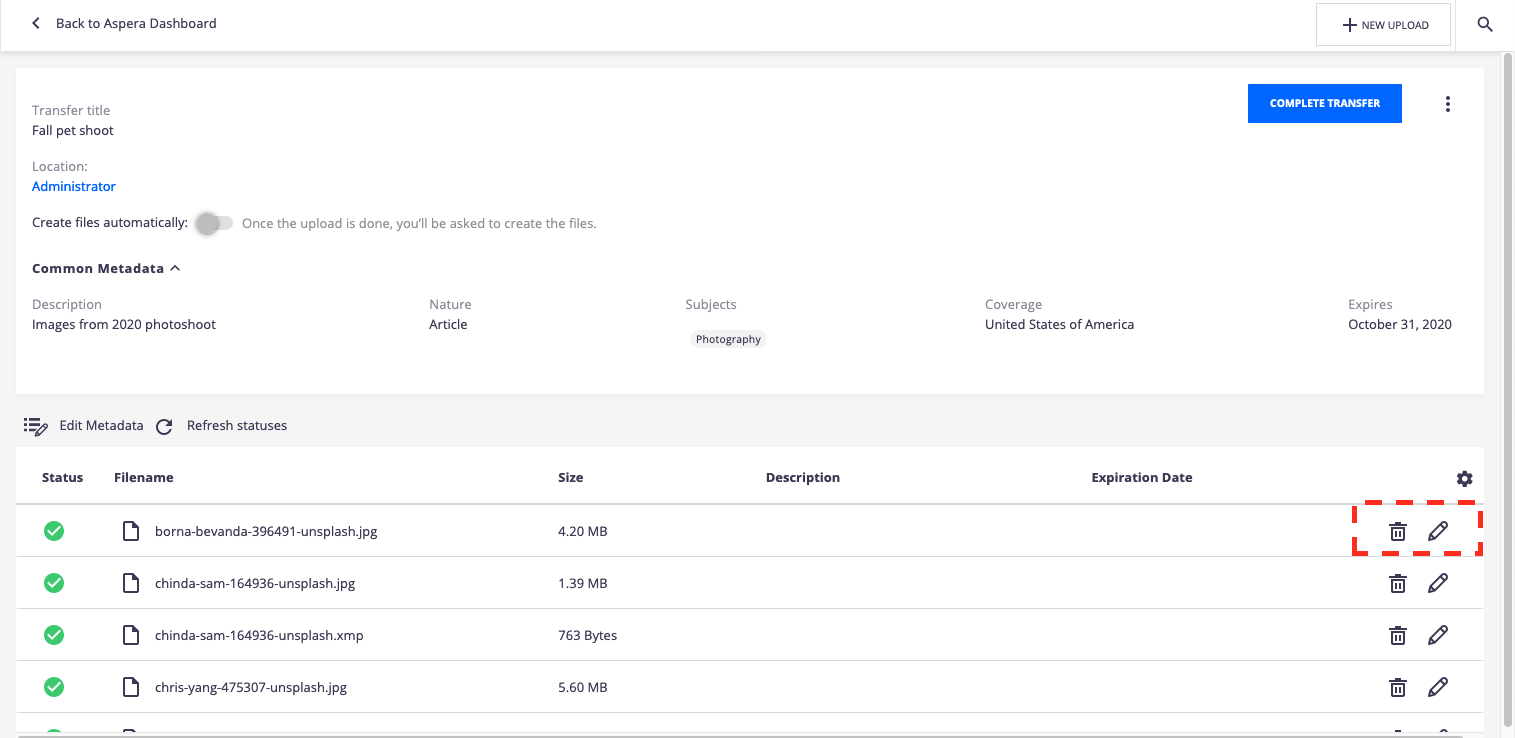The width and height of the screenshot is (1515, 738).
Task: Click the 4.20 MB size value
Action: [583, 532]
